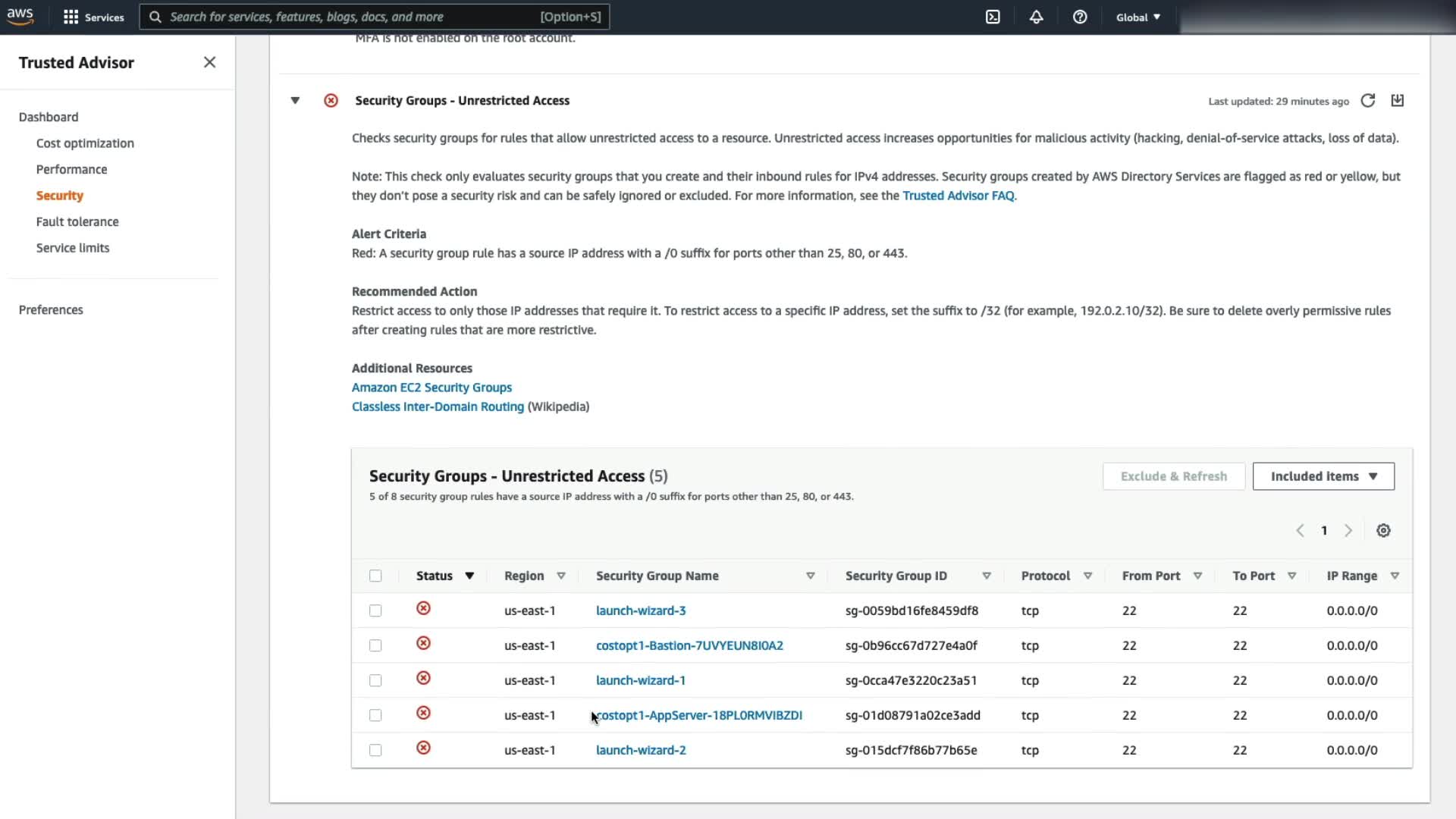The width and height of the screenshot is (1456, 819).
Task: Open the Global region selector
Action: click(1137, 17)
